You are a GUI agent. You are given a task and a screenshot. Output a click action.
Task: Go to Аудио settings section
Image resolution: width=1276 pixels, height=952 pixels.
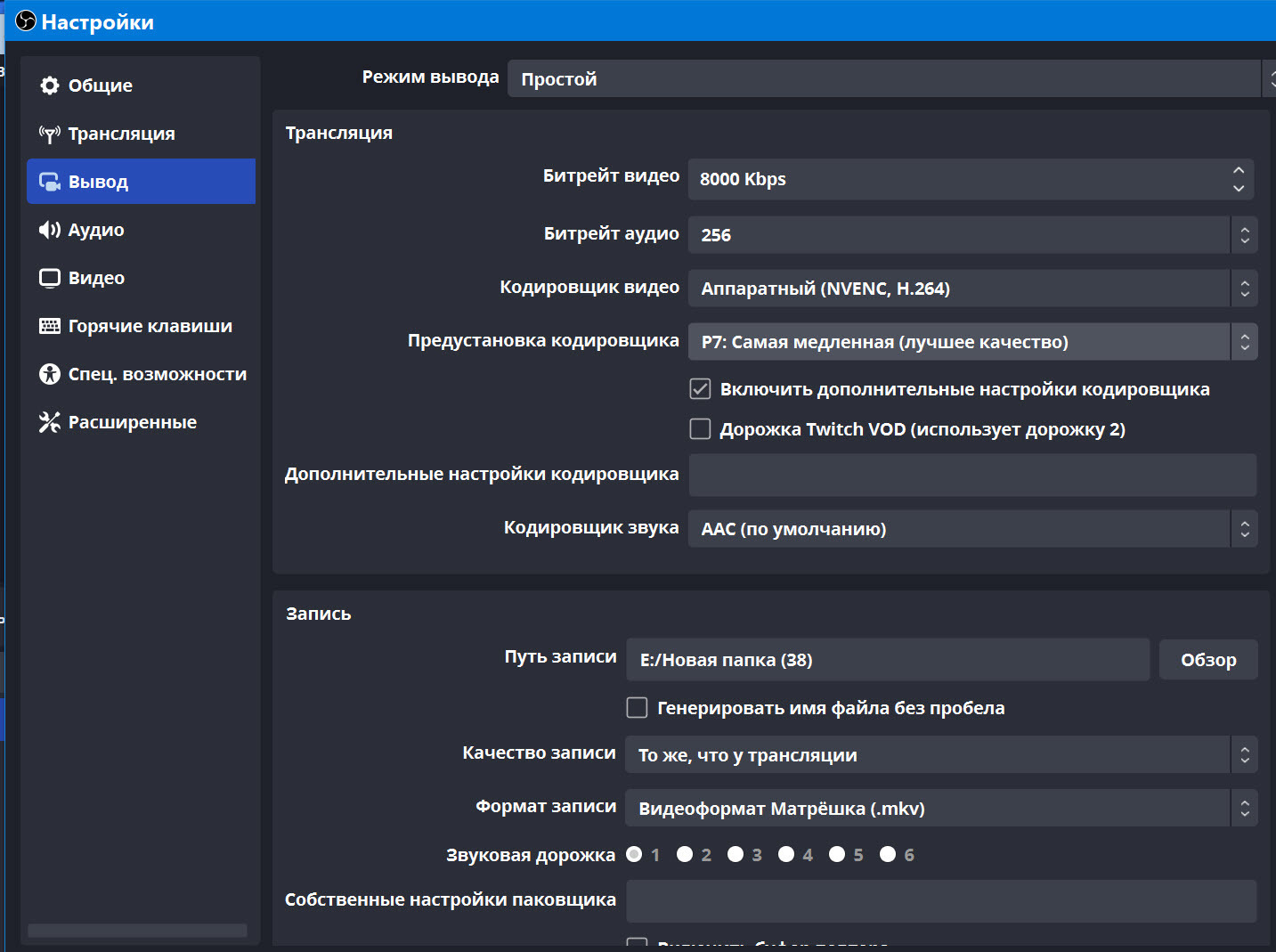pos(141,230)
